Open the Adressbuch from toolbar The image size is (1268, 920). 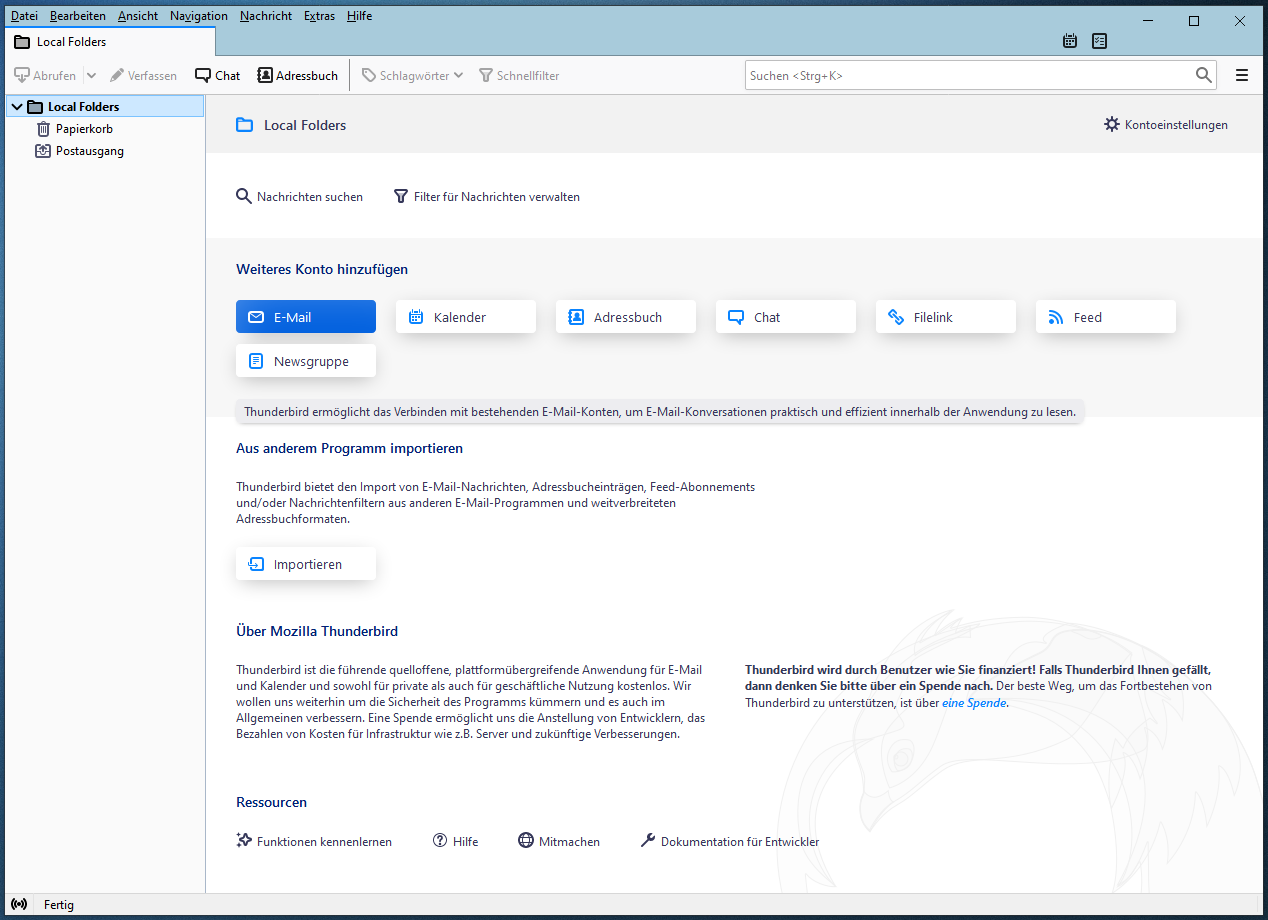(x=298, y=75)
